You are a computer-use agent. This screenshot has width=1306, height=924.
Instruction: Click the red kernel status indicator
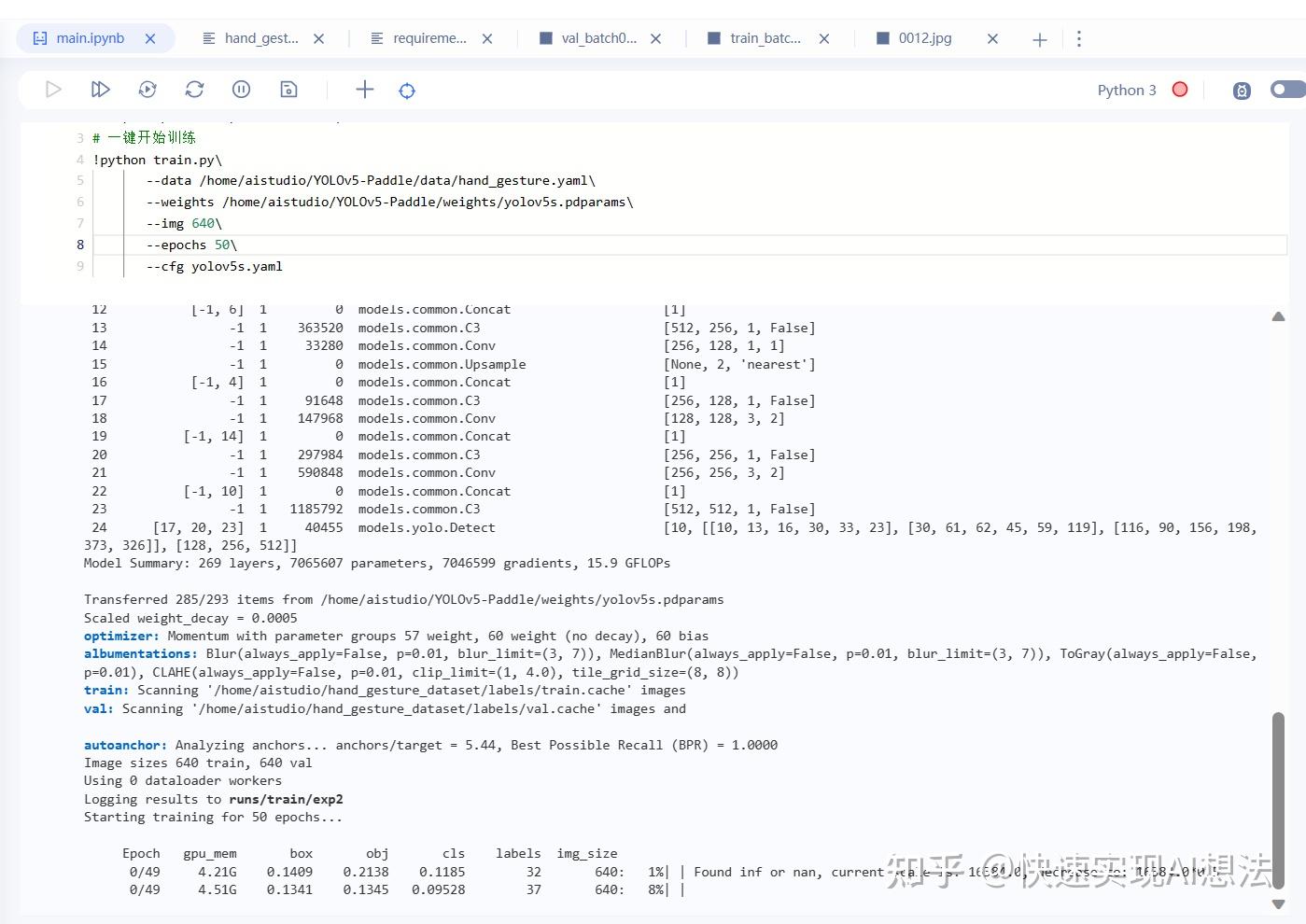[1180, 90]
